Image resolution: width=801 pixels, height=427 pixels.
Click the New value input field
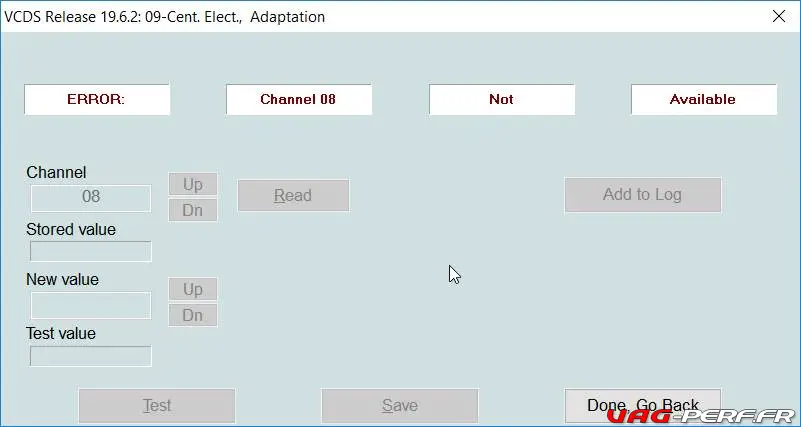tap(91, 305)
